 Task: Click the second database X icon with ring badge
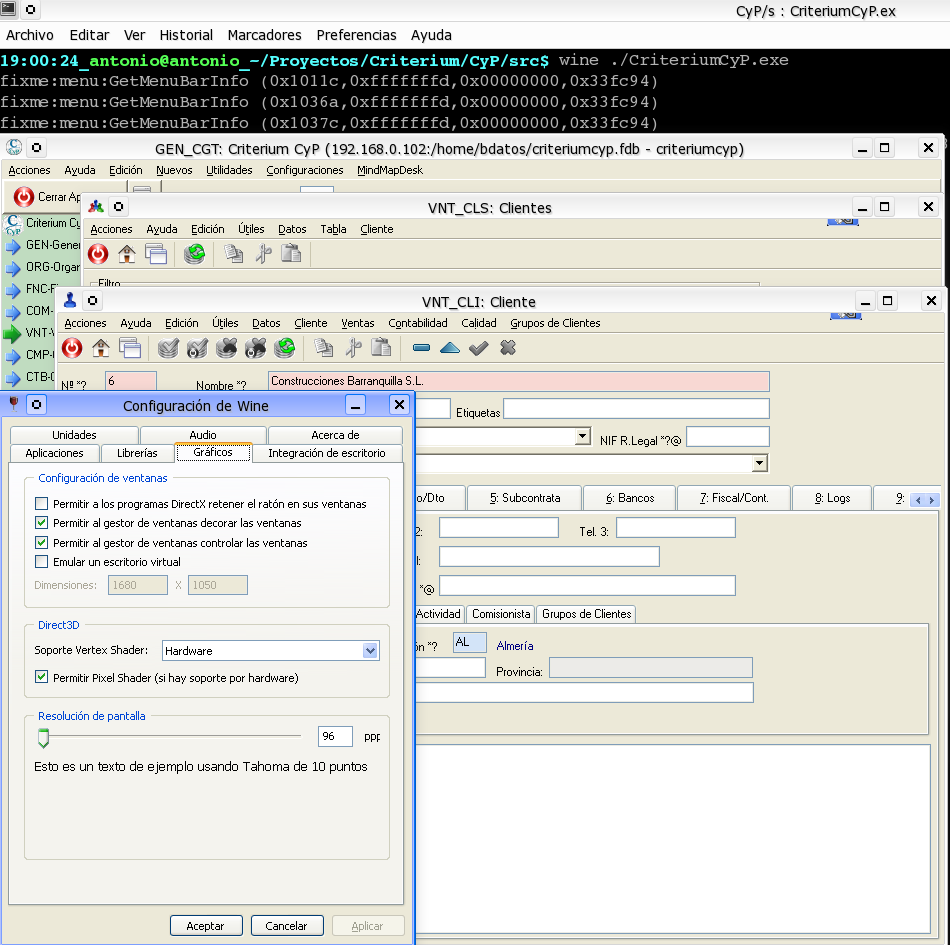tap(255, 348)
